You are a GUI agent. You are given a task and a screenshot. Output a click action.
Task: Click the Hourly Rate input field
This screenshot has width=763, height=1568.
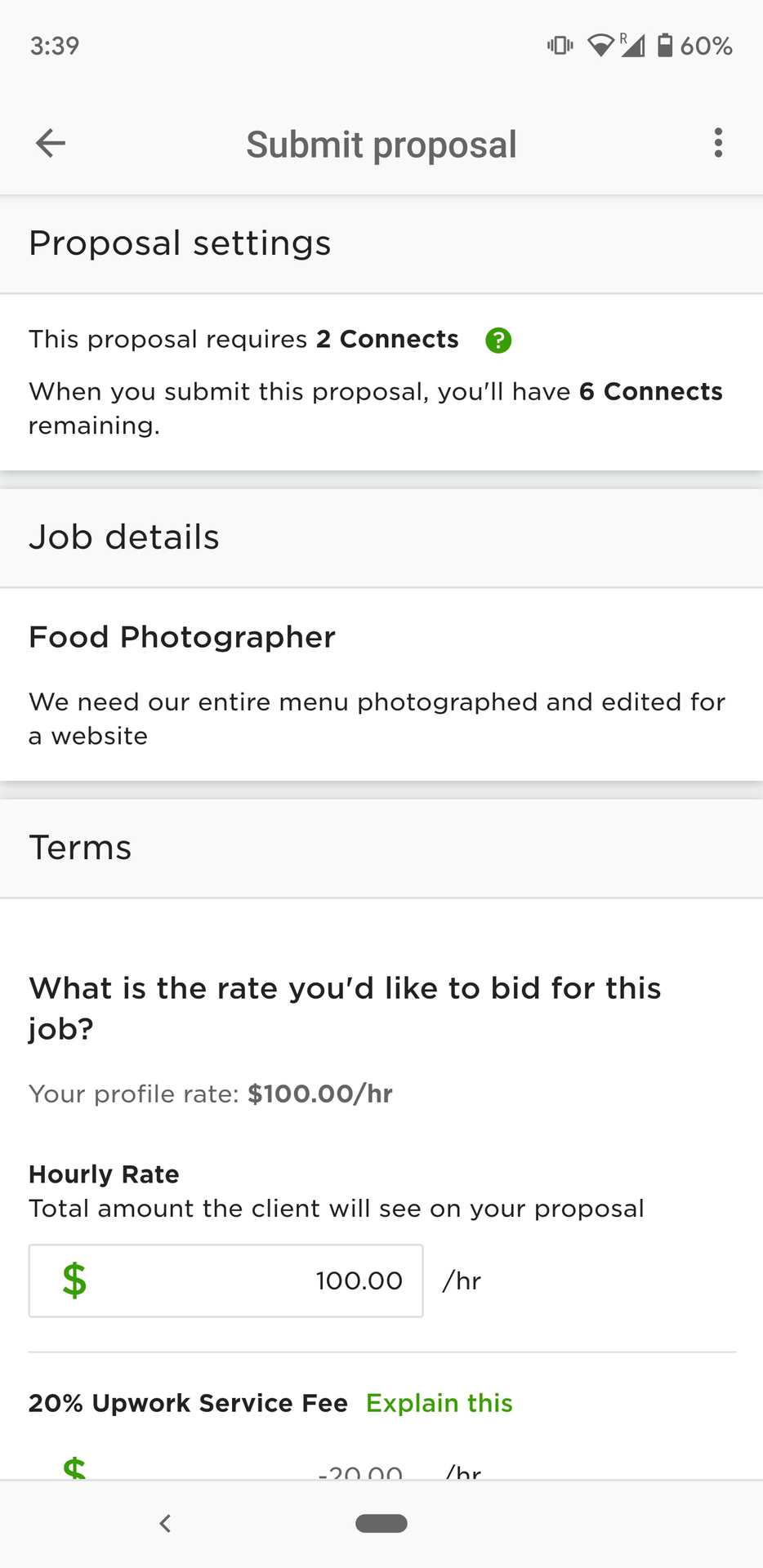pos(245,1281)
